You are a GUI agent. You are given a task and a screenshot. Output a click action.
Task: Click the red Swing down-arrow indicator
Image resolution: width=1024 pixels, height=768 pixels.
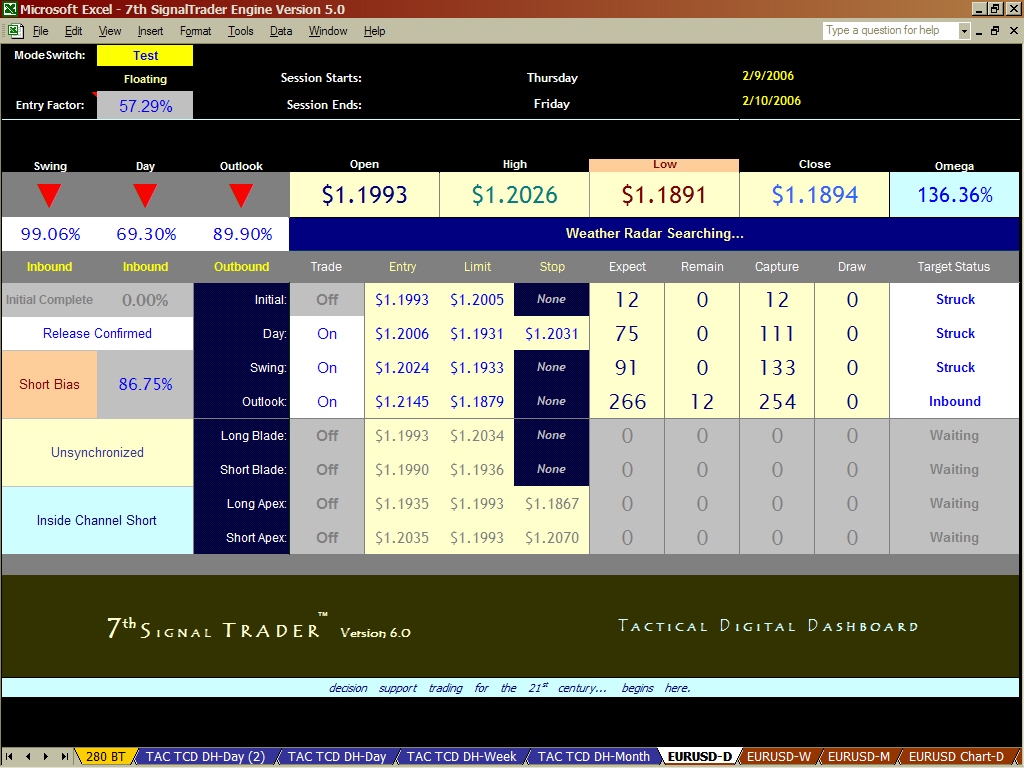point(49,195)
